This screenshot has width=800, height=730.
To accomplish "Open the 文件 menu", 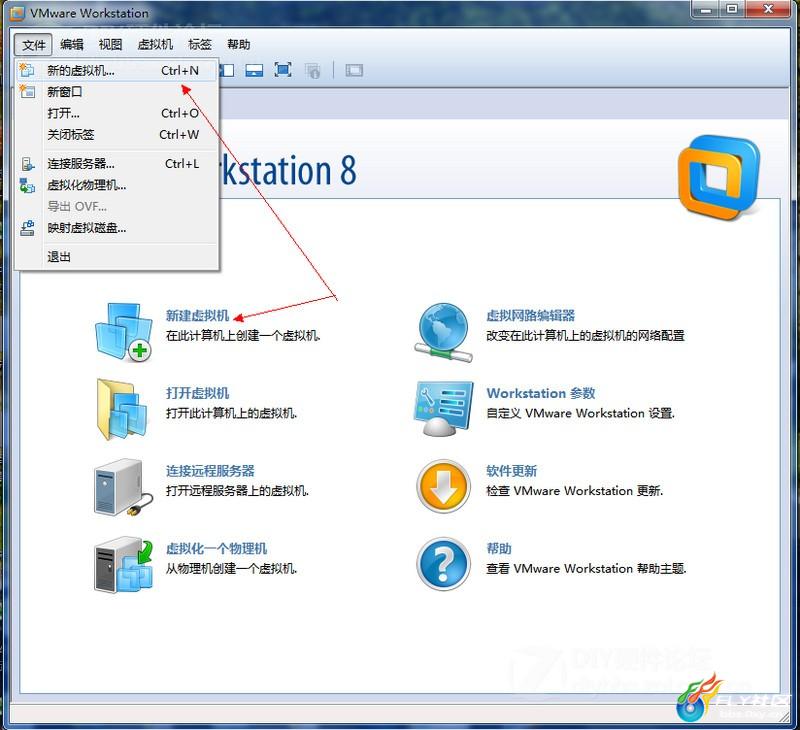I will coord(34,45).
